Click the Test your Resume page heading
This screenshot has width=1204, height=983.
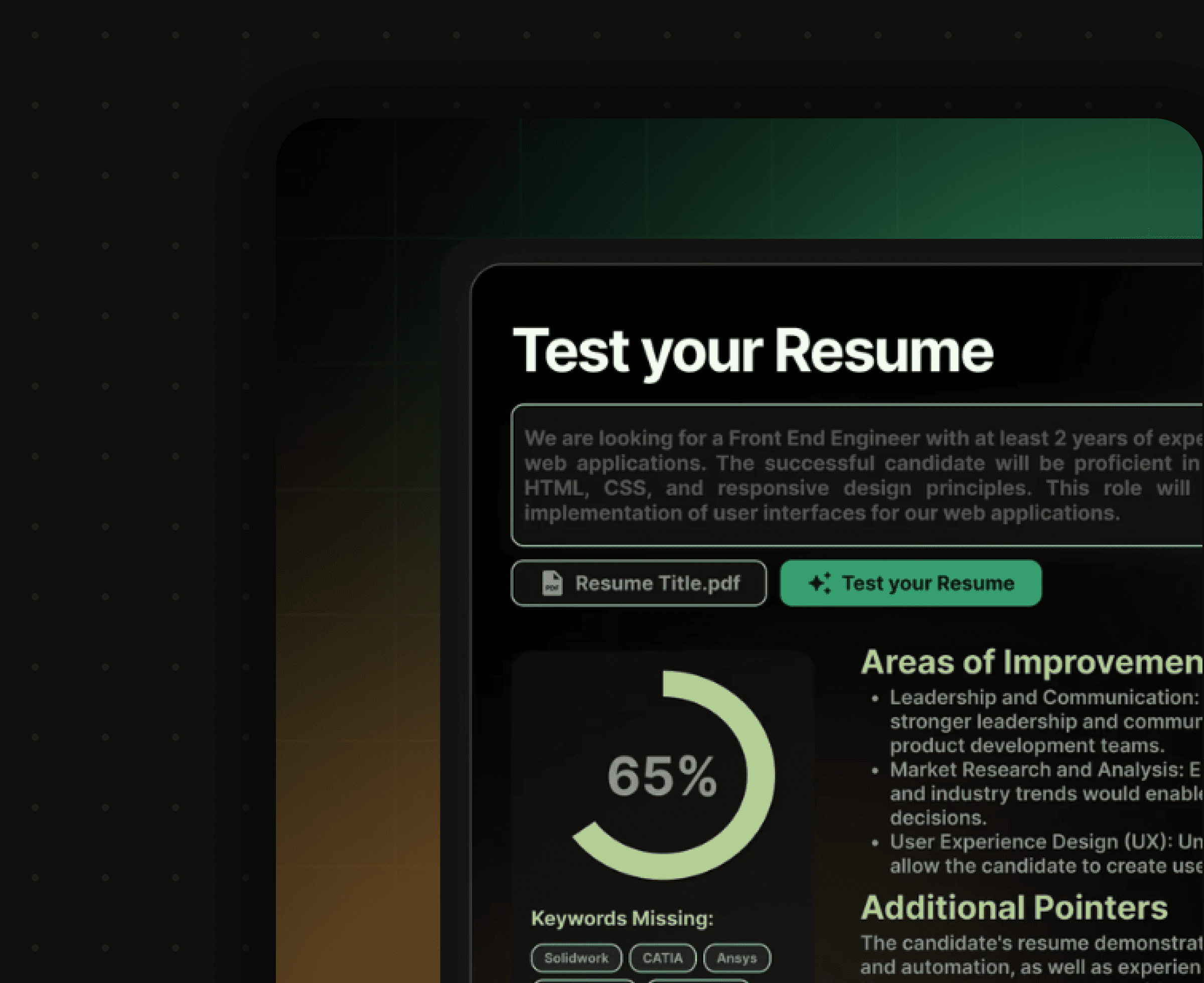pos(753,351)
